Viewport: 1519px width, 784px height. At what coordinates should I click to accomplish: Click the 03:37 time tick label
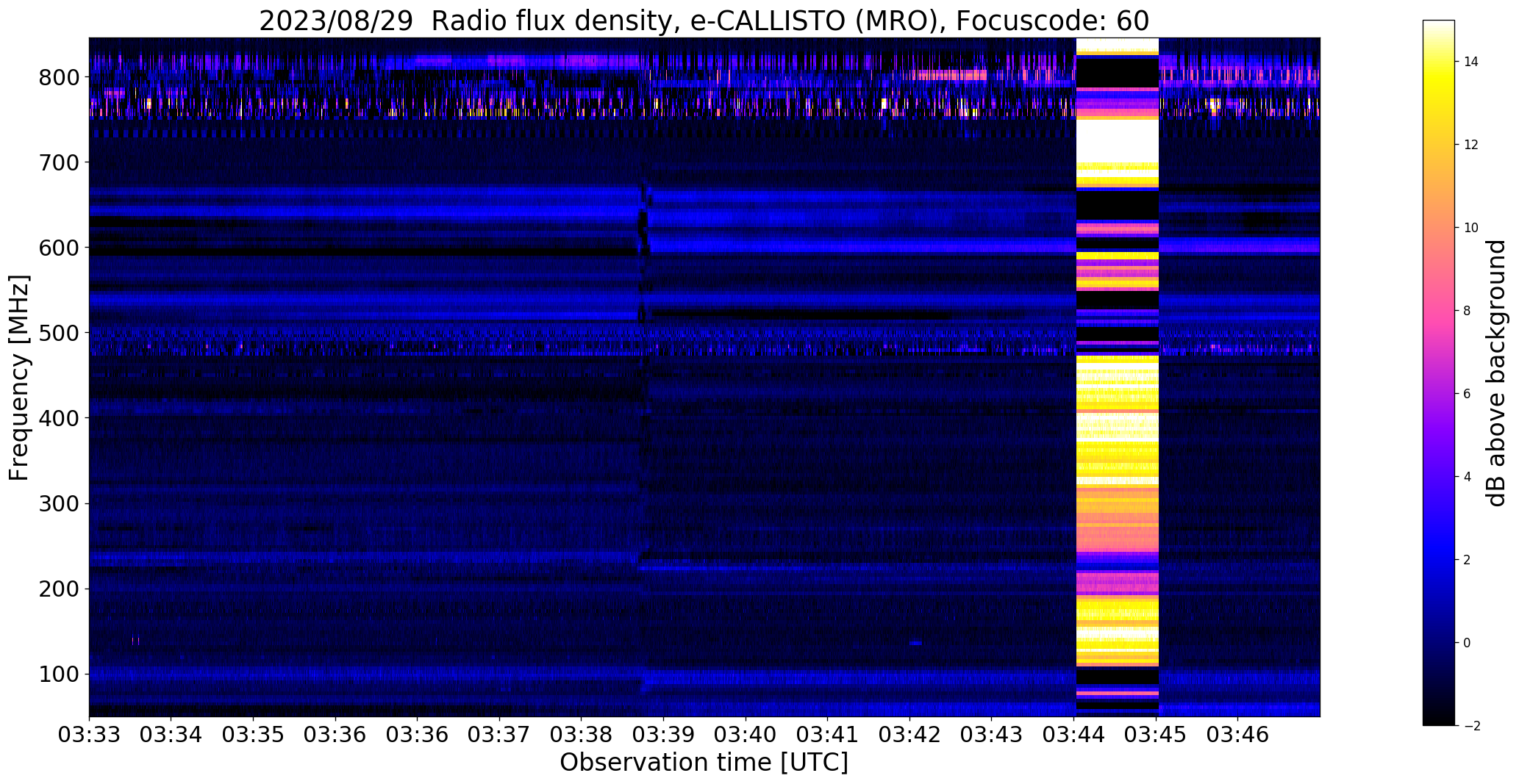point(499,735)
